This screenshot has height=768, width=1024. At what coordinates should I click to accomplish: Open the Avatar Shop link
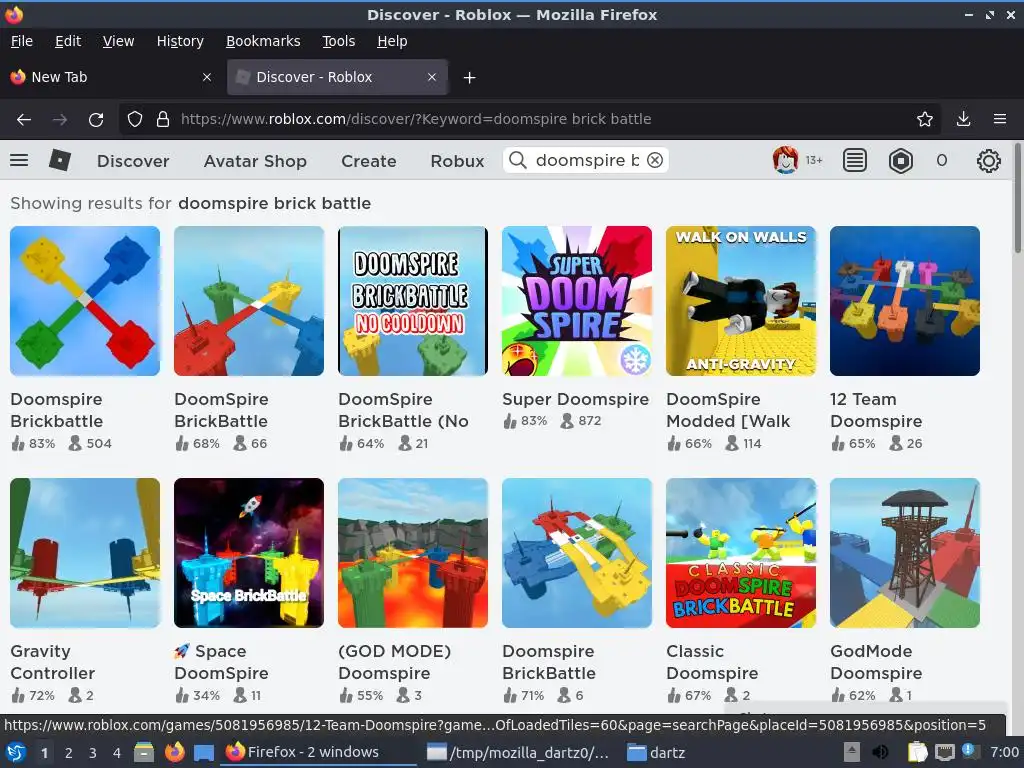(x=255, y=161)
